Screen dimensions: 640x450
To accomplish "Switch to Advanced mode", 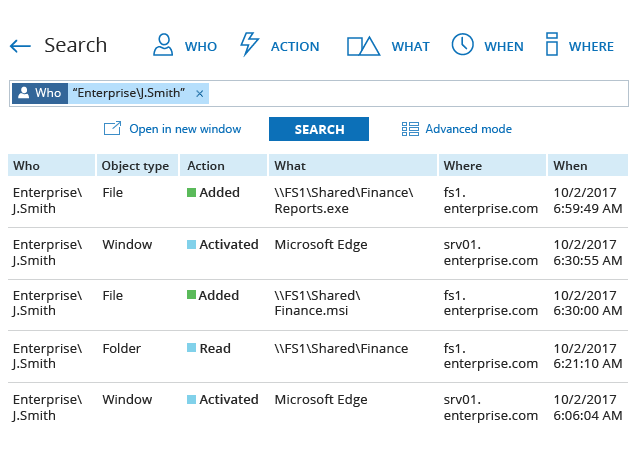I will coord(468,129).
